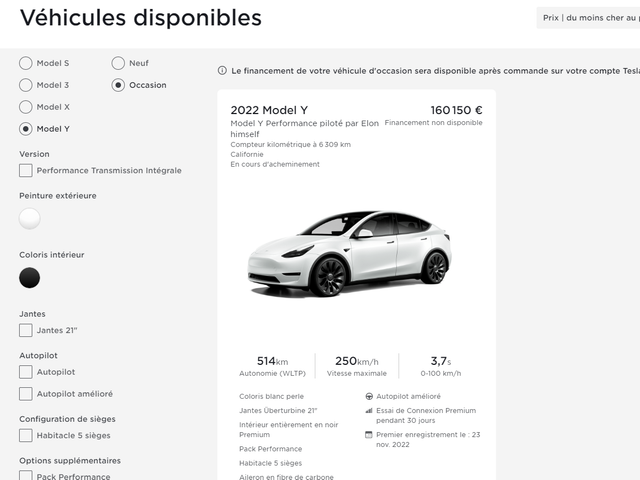The image size is (640, 480).
Task: Click the Californie location text
Action: click(x=247, y=154)
